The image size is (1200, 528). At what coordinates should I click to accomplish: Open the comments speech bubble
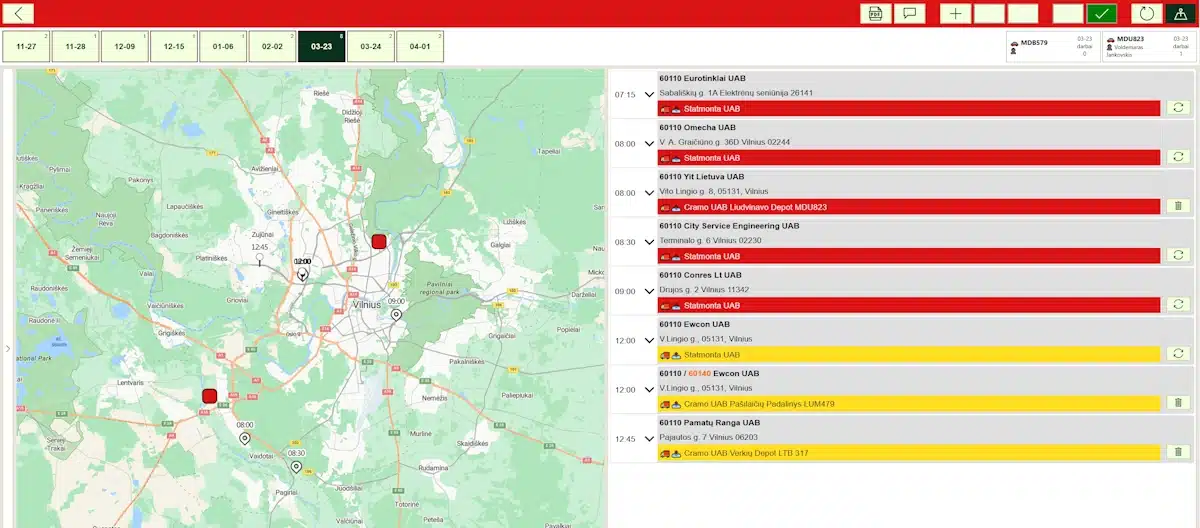[x=909, y=13]
